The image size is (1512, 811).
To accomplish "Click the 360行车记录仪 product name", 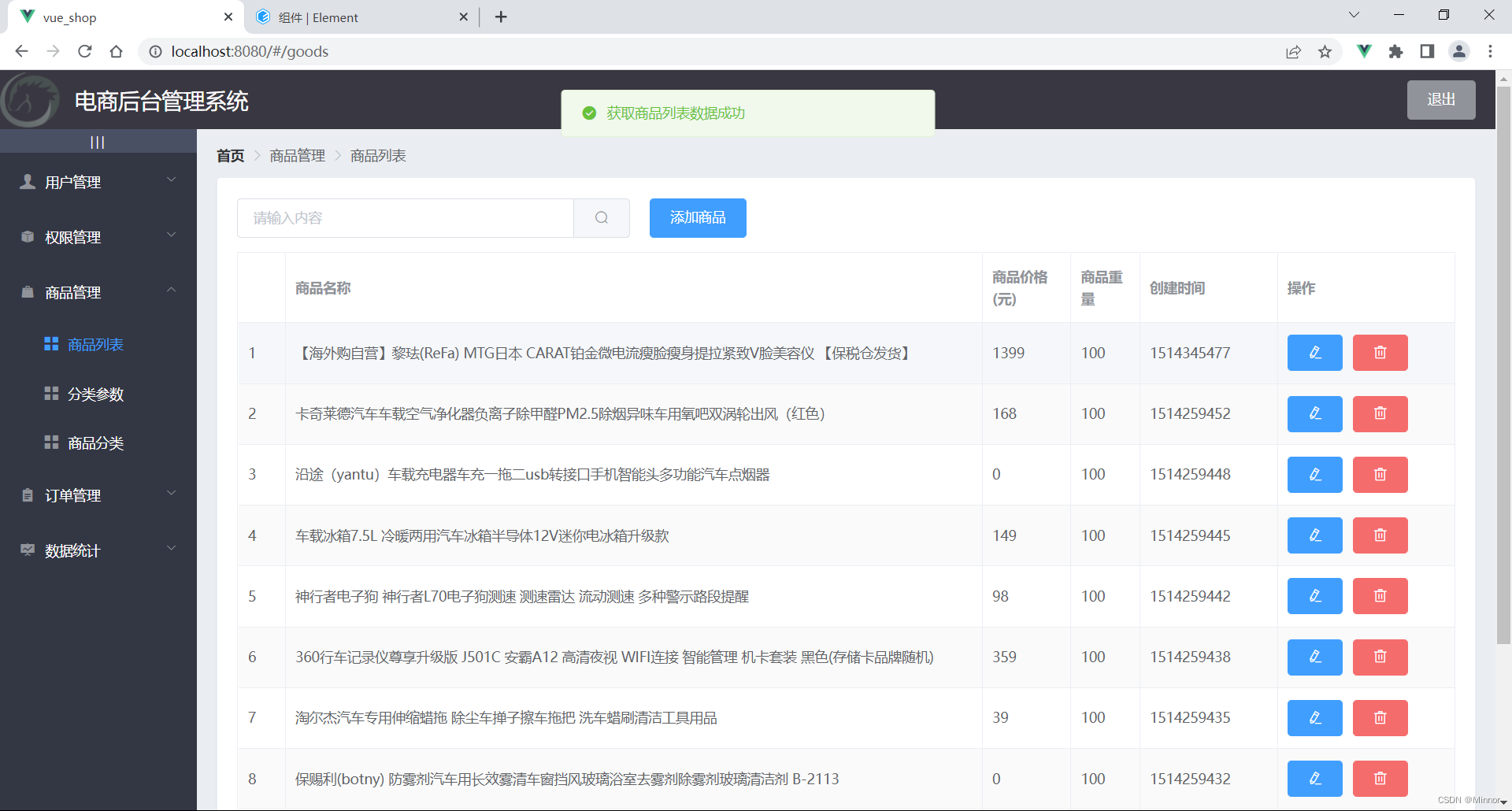I will point(614,657).
